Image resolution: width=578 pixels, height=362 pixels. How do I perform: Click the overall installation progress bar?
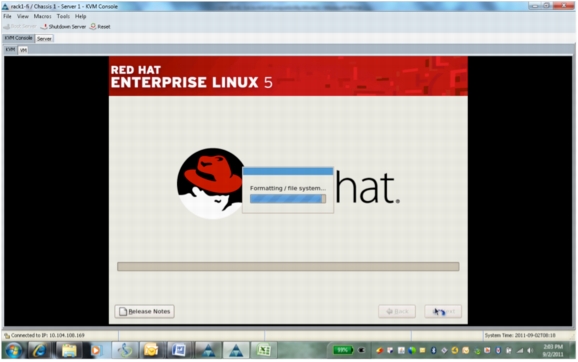coord(288,267)
